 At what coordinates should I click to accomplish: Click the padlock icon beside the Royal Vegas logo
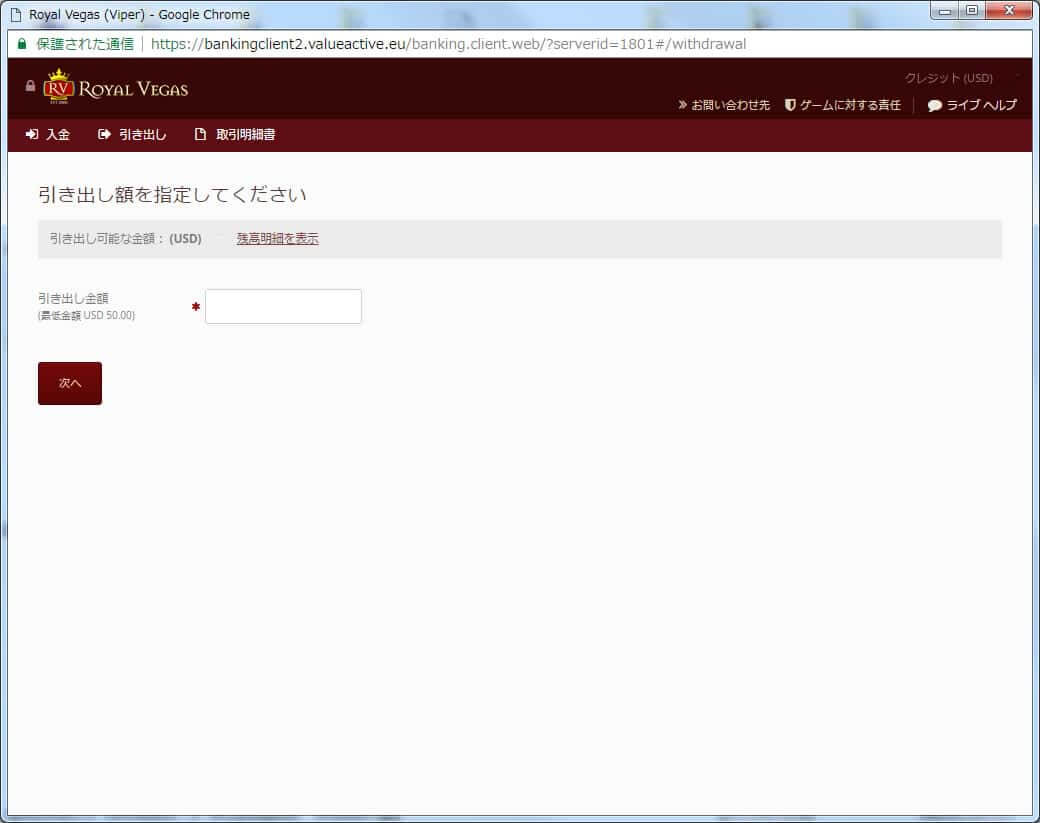30,86
